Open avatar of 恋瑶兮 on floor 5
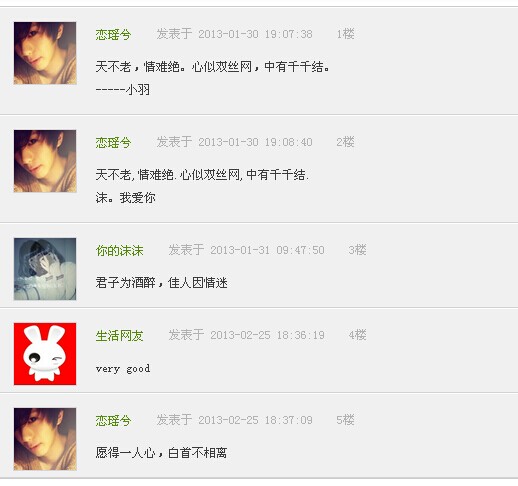518x486 pixels. pyautogui.click(x=45, y=439)
